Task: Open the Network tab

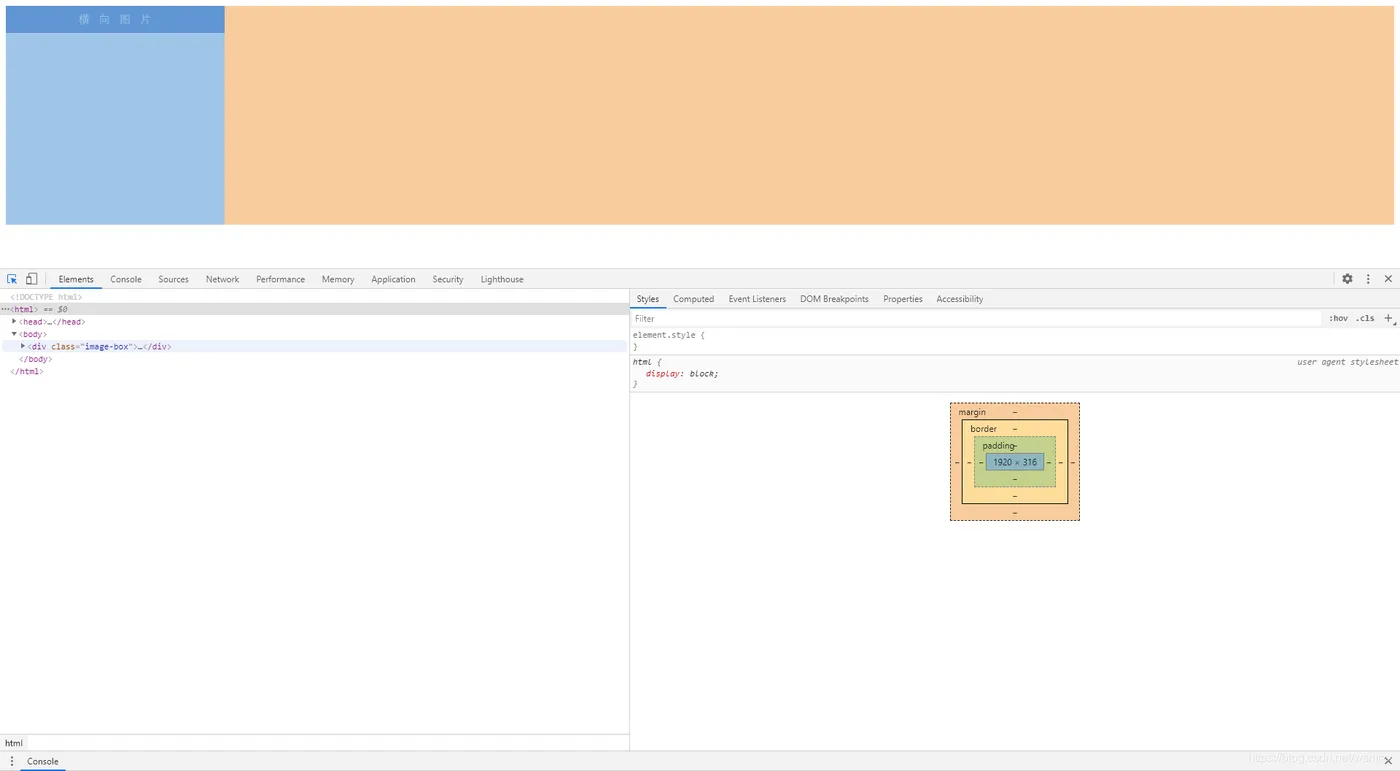Action: [x=222, y=279]
